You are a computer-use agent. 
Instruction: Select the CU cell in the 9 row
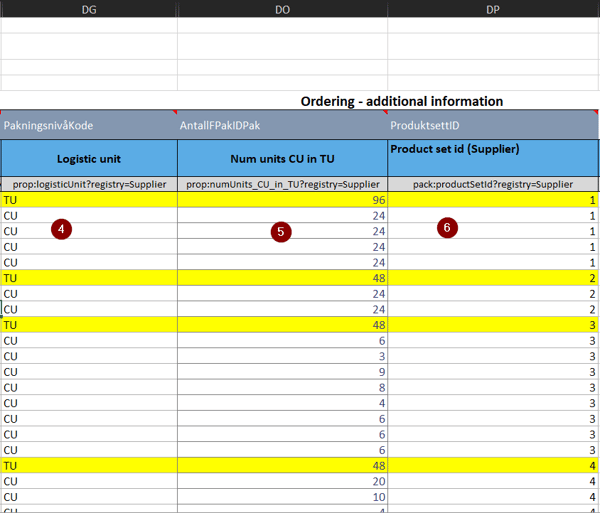tap(89, 372)
